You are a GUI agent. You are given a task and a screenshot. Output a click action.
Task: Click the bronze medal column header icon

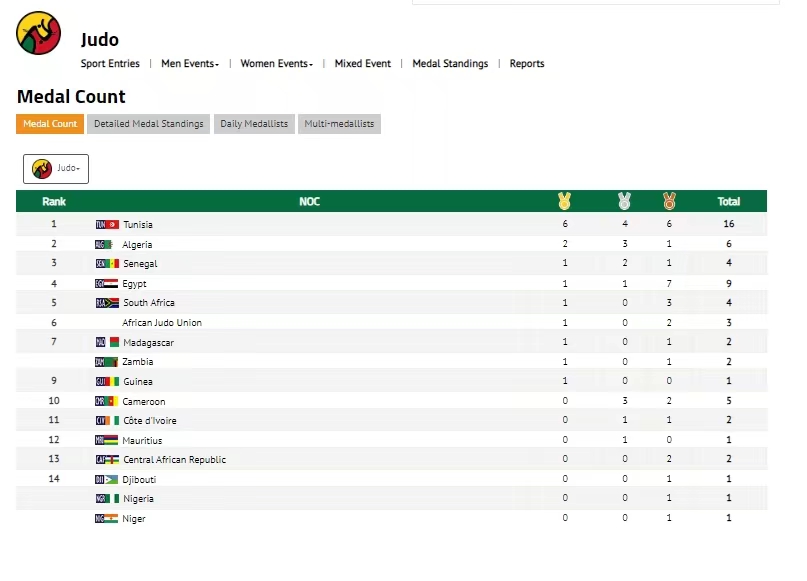pyautogui.click(x=668, y=201)
